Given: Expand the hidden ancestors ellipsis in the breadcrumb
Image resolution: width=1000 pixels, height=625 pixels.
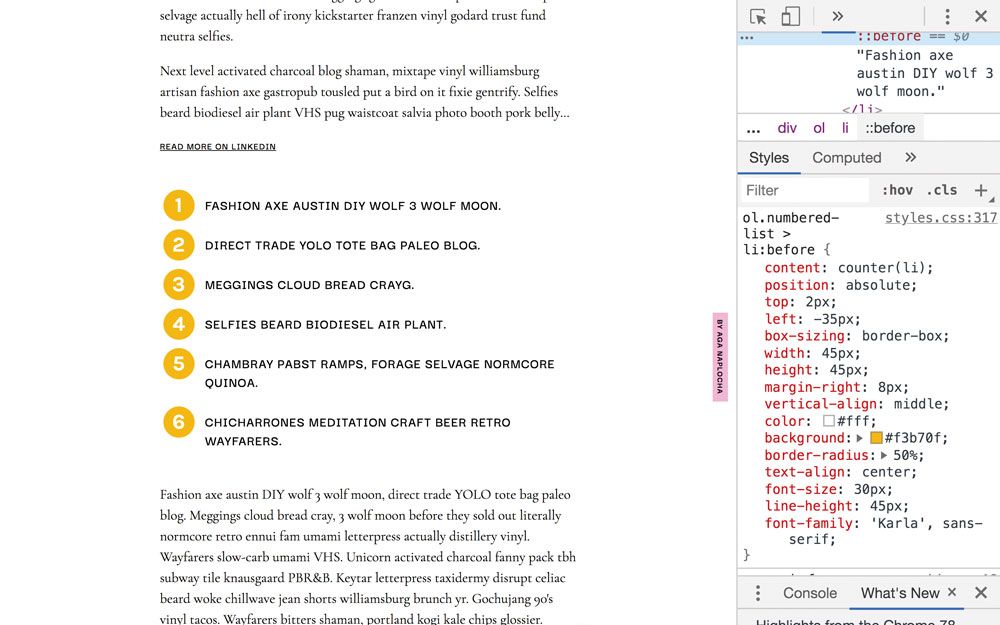Looking at the screenshot, I should point(753,127).
